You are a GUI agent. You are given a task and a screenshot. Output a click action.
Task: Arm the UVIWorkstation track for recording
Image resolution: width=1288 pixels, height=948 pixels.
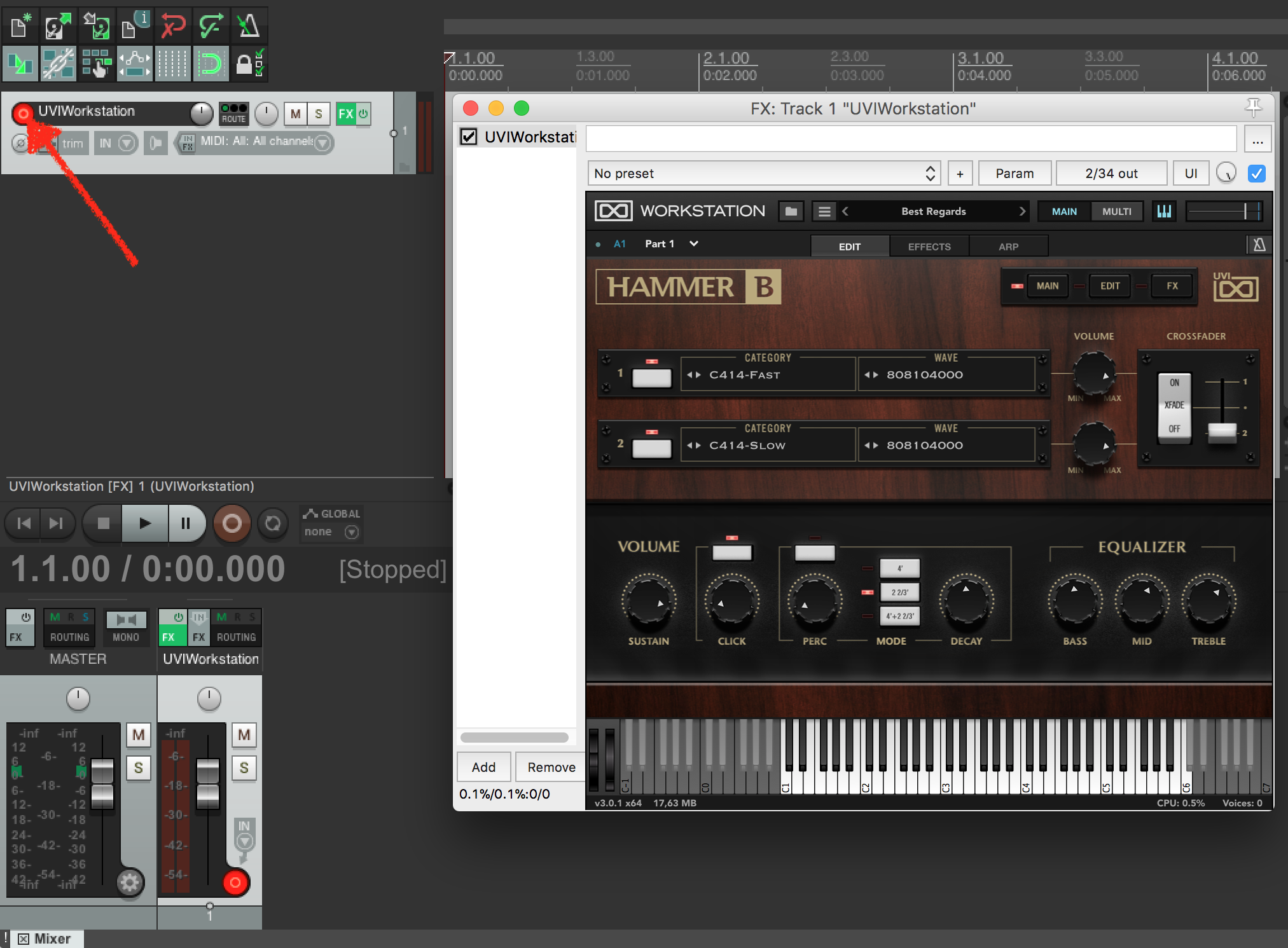(x=23, y=114)
